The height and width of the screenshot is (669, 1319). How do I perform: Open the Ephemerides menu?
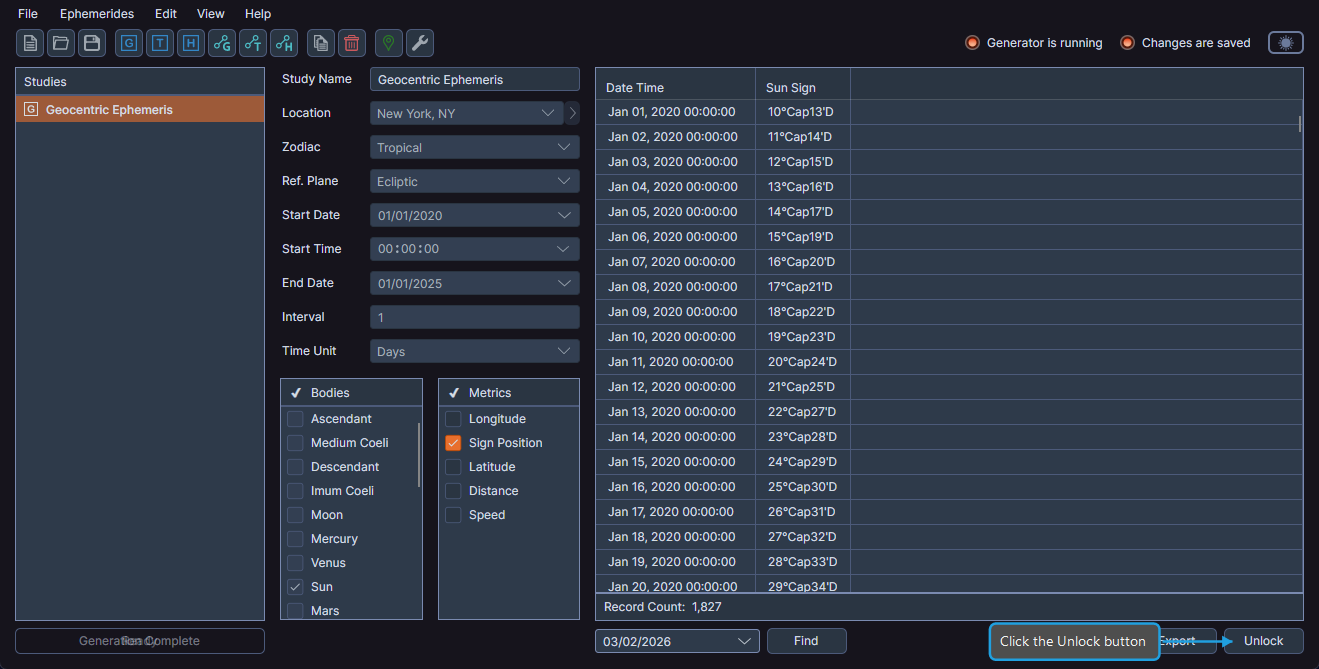pos(96,13)
